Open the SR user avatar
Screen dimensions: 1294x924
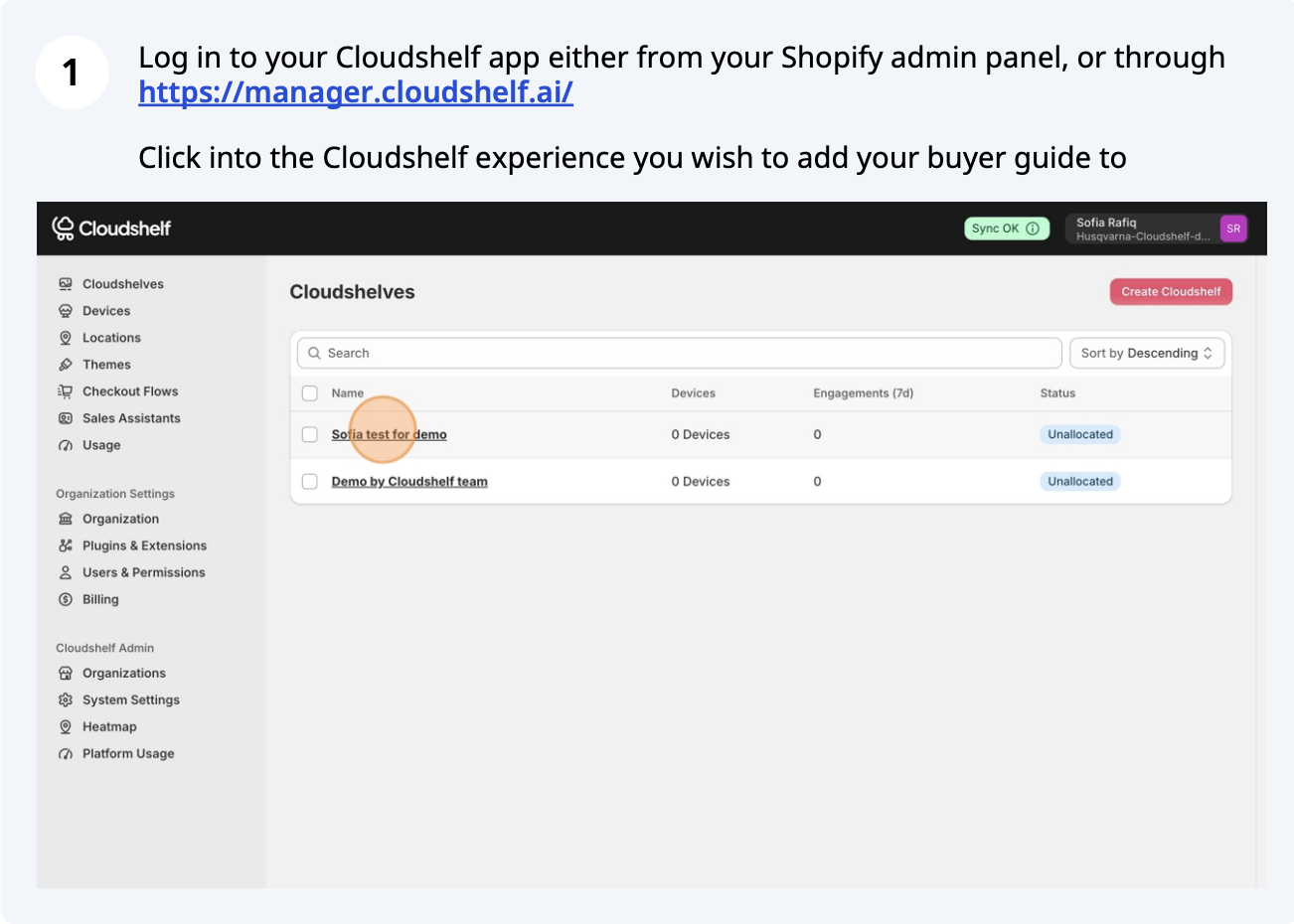1233,229
